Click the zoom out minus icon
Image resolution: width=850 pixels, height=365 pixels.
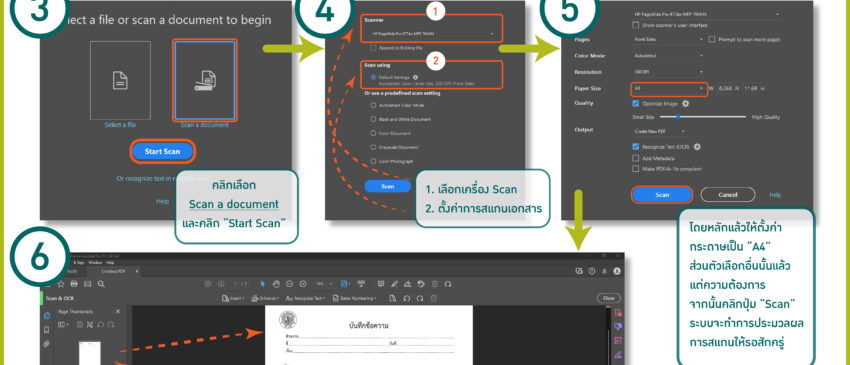(x=289, y=284)
